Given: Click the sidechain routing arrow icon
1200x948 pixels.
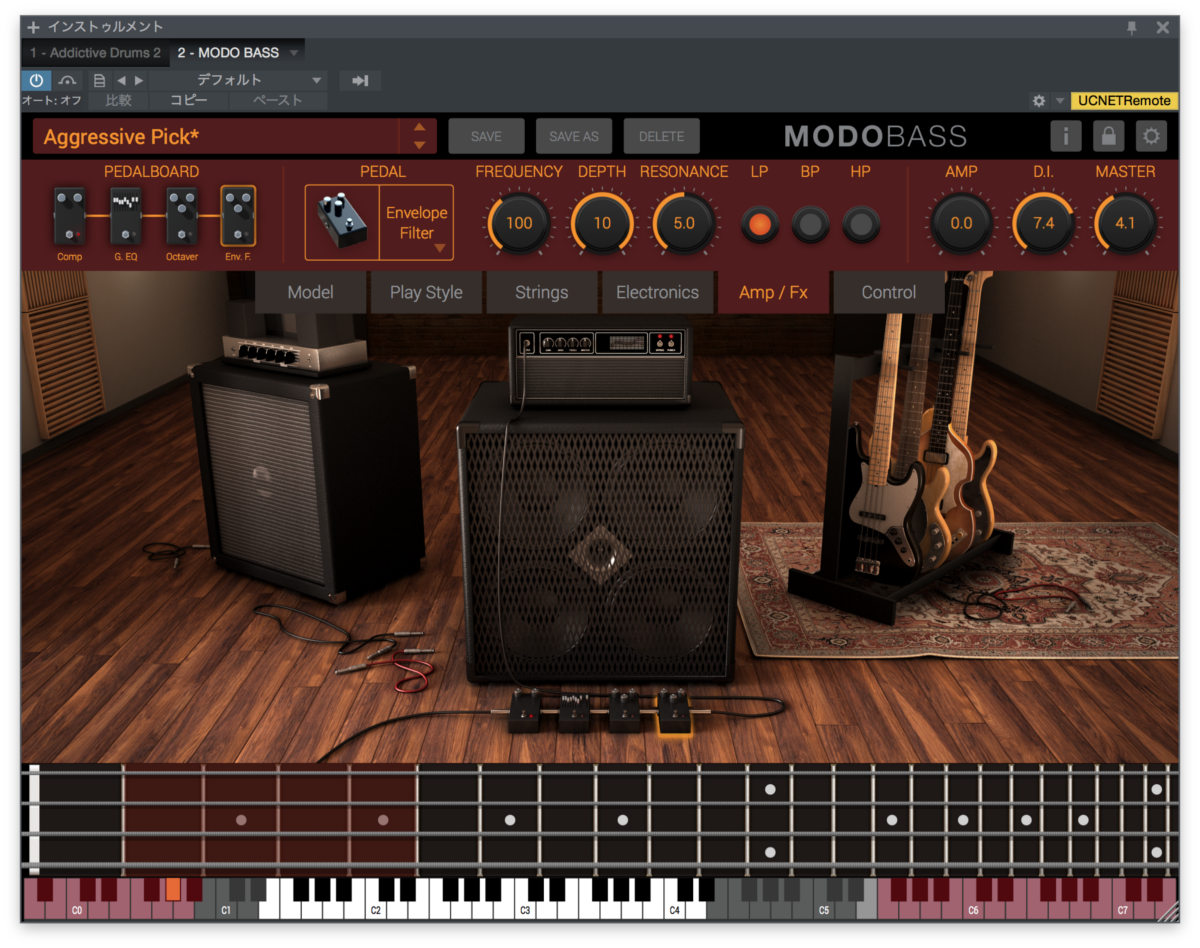Looking at the screenshot, I should point(360,80).
